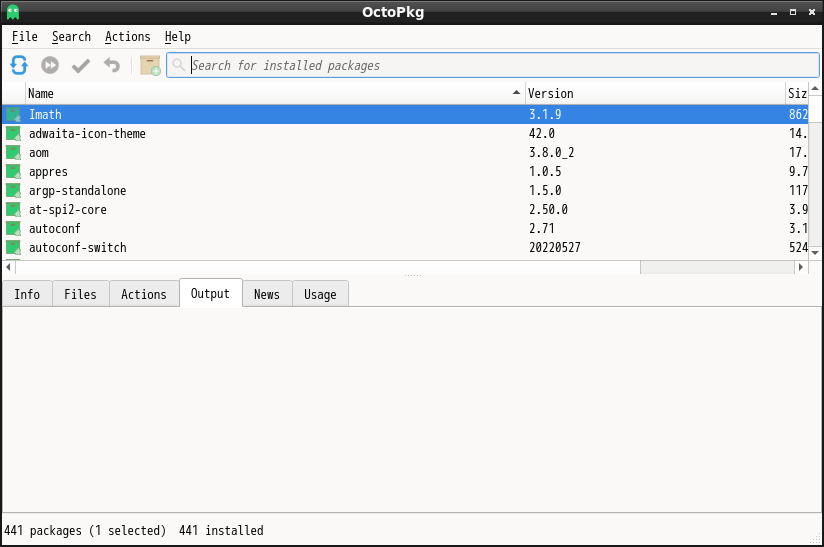Click version 3.8.0_2 cell

pyautogui.click(x=551, y=152)
